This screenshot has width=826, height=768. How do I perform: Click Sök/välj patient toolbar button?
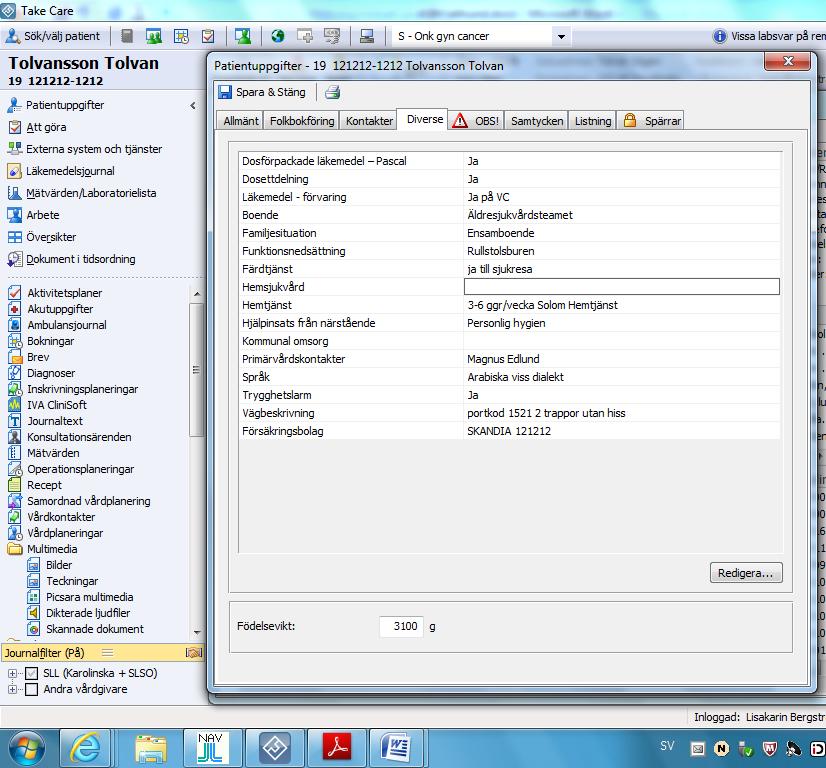click(x=52, y=36)
